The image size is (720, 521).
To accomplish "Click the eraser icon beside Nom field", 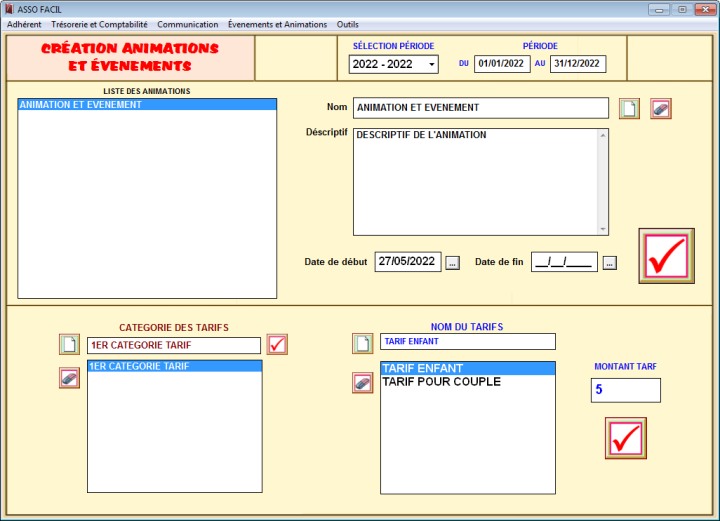I will pyautogui.click(x=660, y=108).
